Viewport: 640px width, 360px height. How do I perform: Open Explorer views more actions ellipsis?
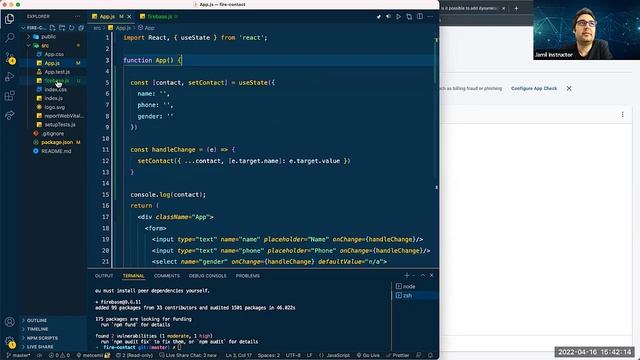78,16
